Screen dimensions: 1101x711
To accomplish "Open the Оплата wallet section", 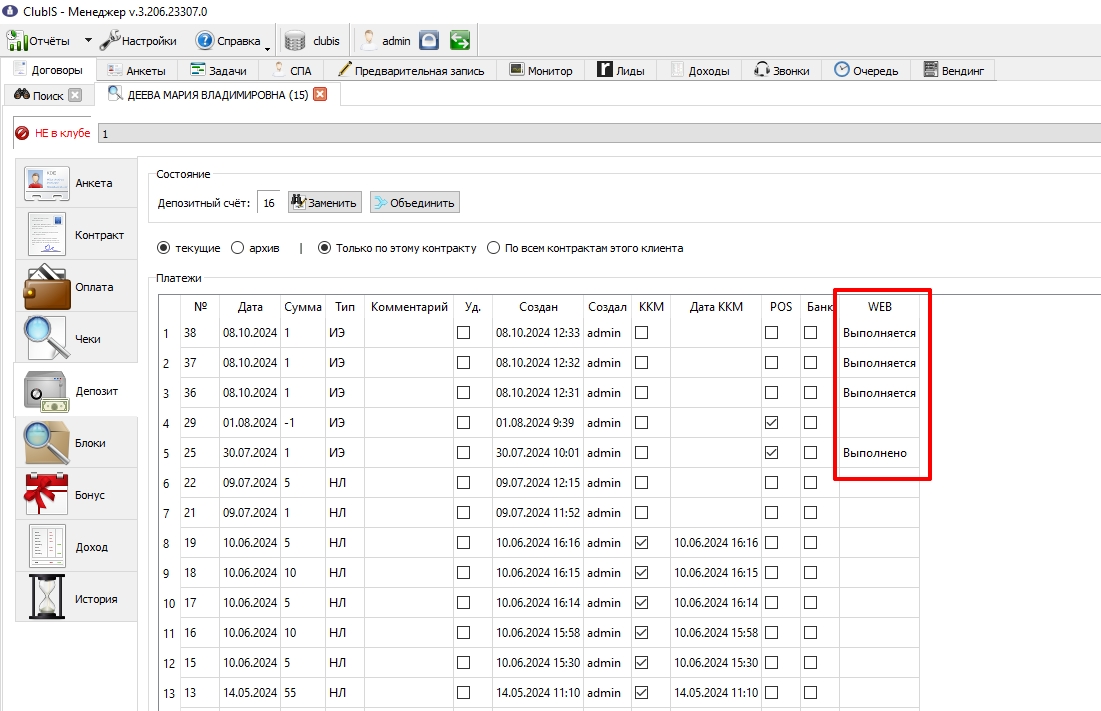I will tap(76, 286).
